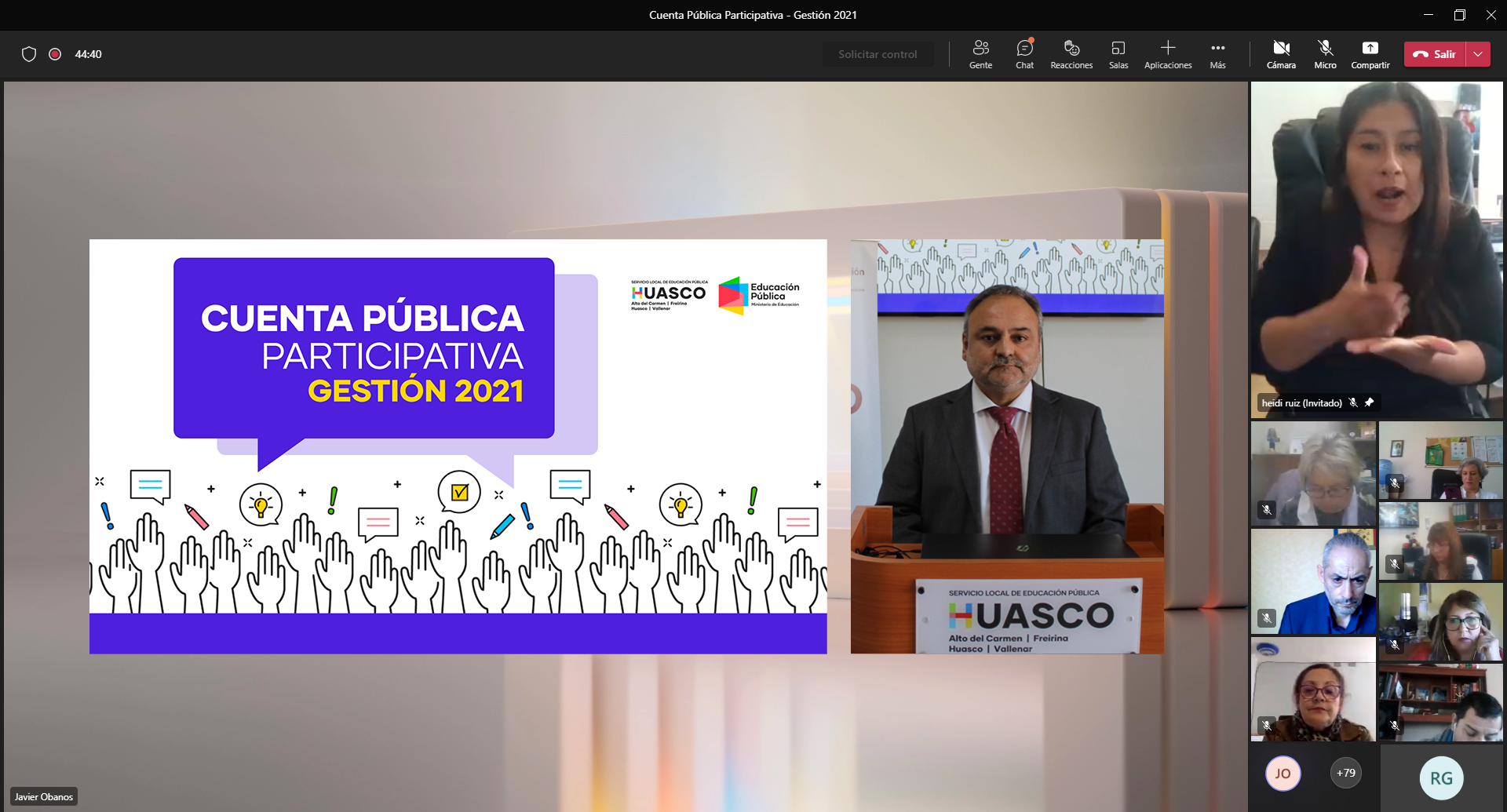Screen dimensions: 1507x812
Task: Show the +79 additional participants
Action: point(1345,773)
